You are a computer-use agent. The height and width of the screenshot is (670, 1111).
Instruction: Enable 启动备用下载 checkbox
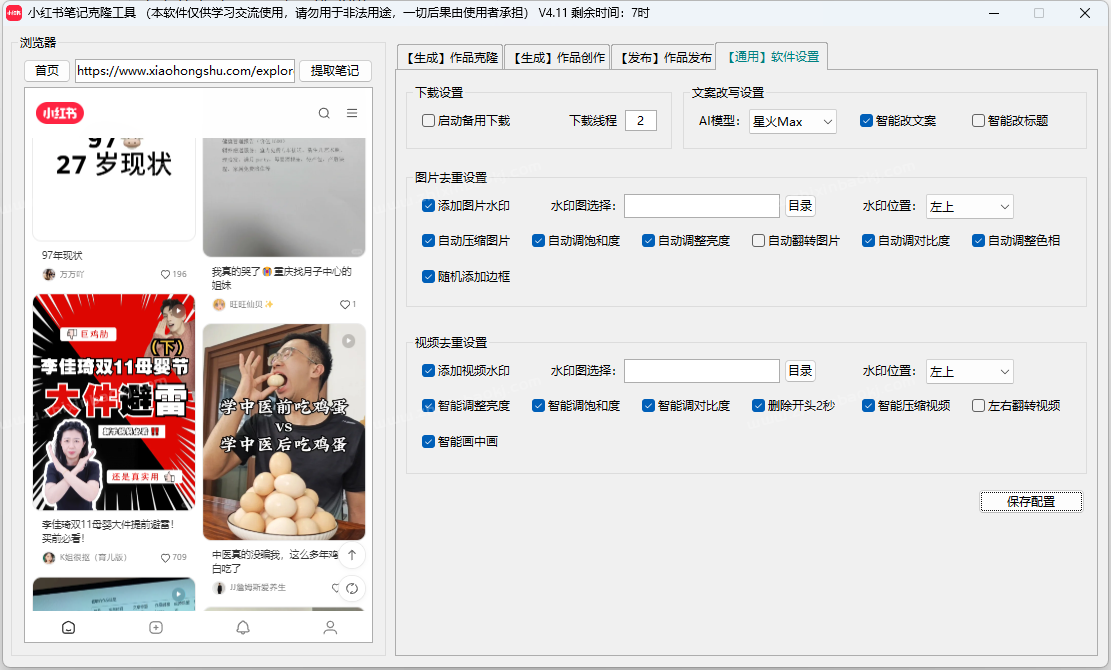tap(427, 119)
